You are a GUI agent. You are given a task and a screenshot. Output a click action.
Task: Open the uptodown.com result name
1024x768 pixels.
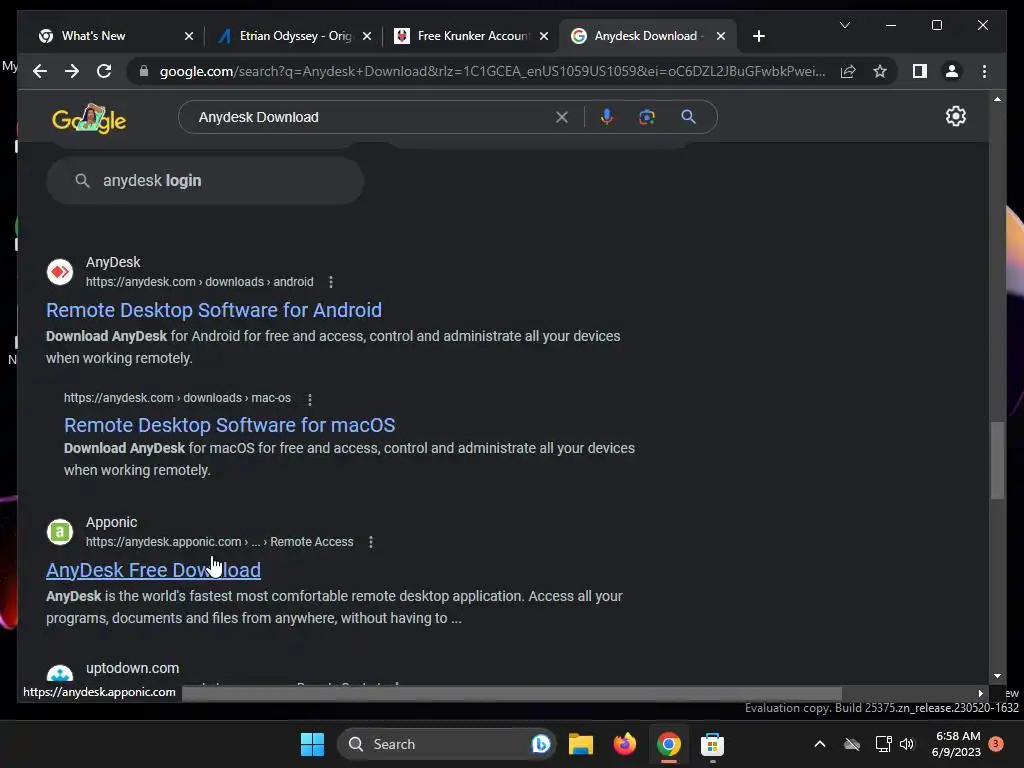click(133, 668)
